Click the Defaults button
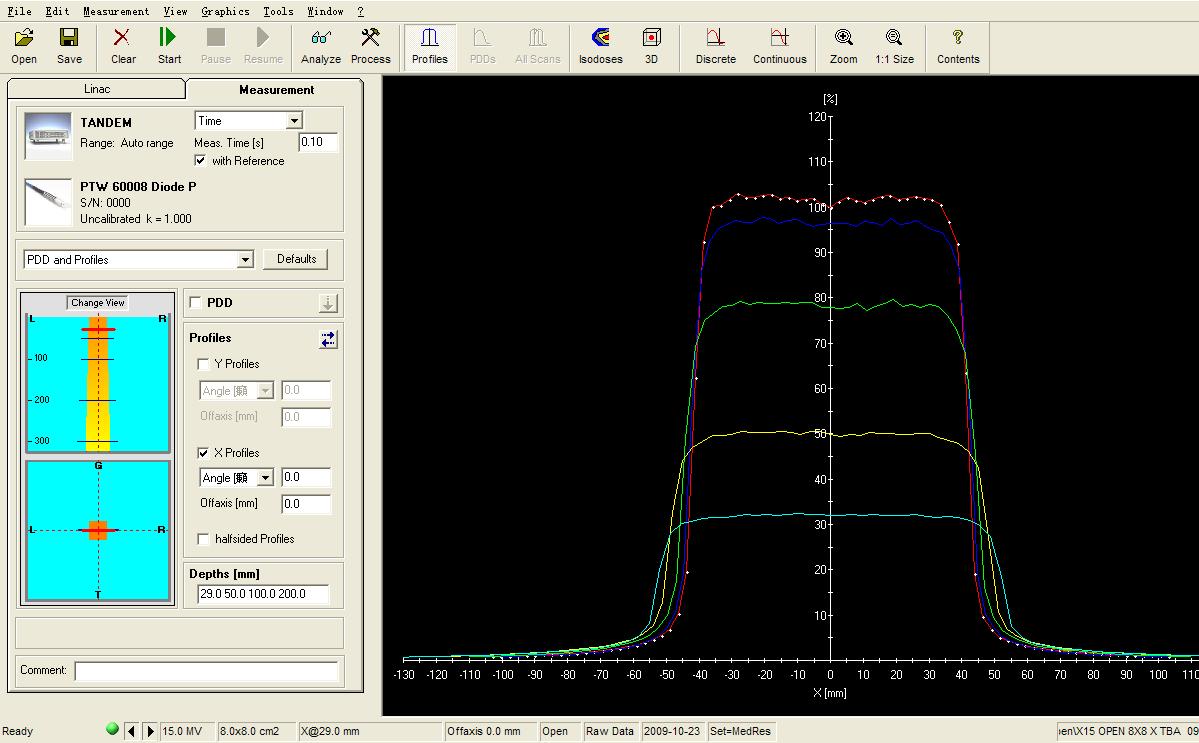Screen dimensions: 1199x743 [296, 259]
